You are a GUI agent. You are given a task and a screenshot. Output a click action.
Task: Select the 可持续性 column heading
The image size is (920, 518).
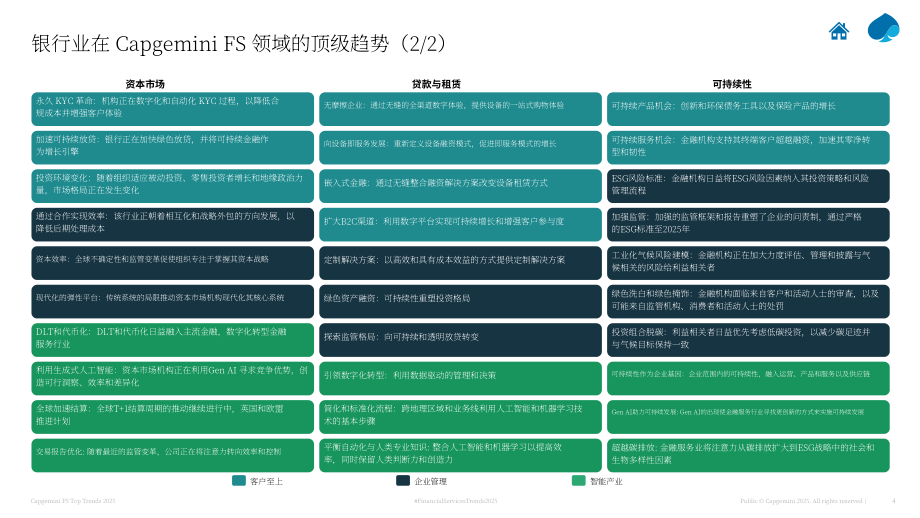(732, 84)
